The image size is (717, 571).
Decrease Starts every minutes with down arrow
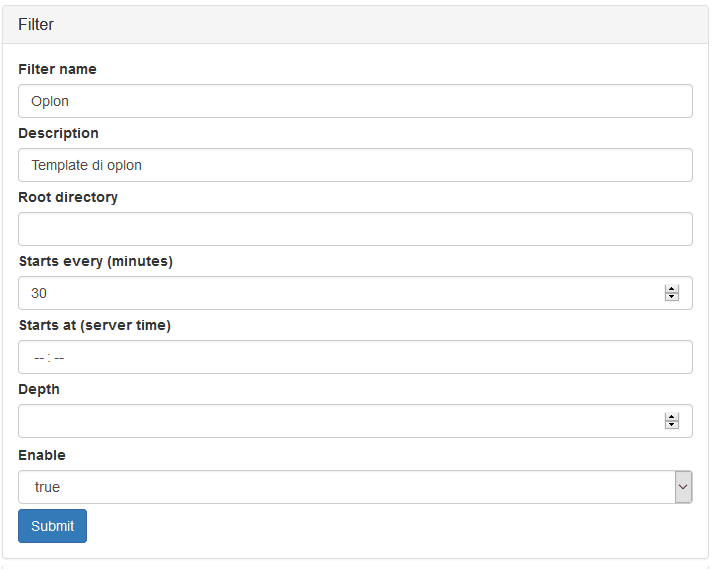672,297
